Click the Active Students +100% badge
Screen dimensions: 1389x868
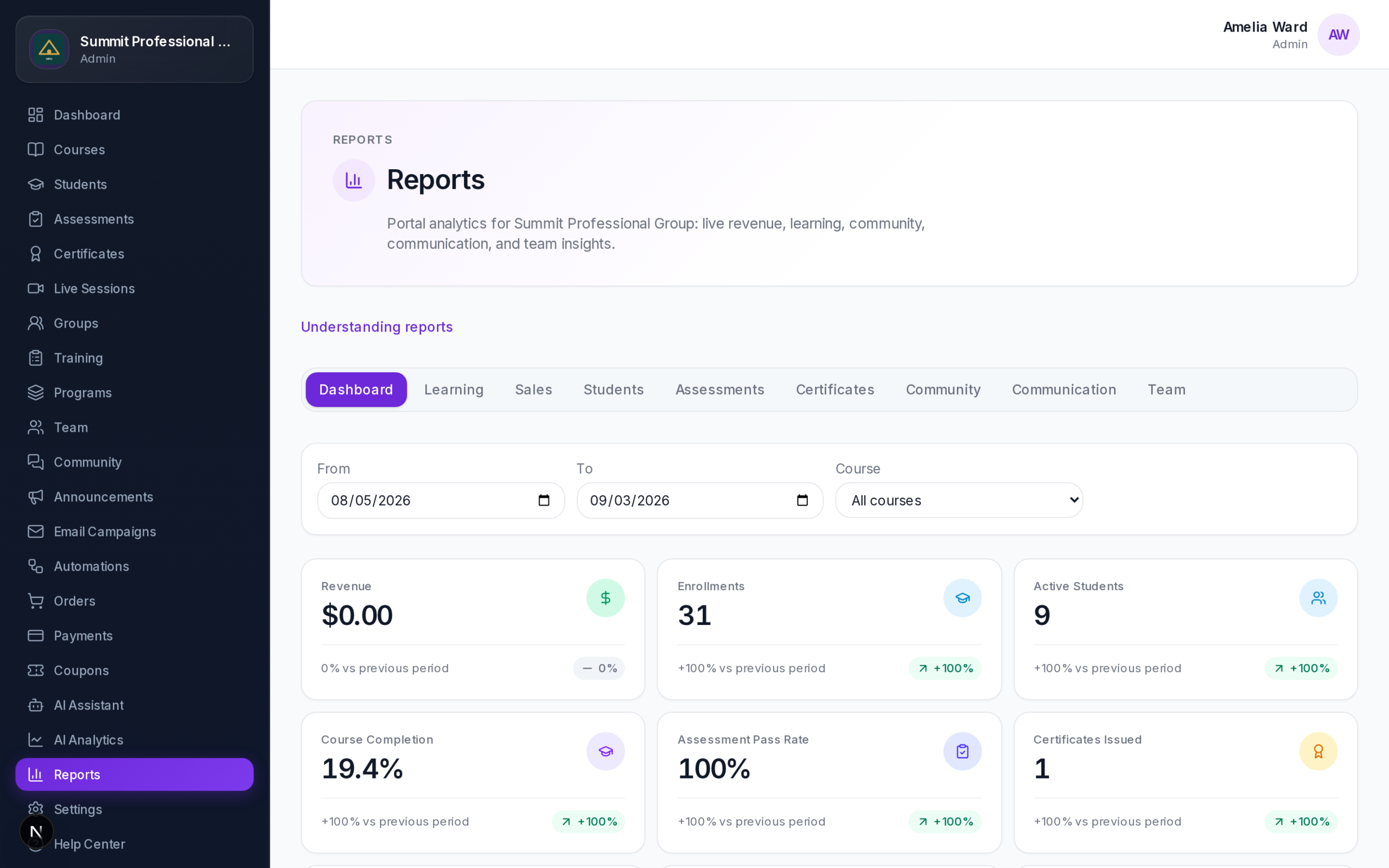1301,668
